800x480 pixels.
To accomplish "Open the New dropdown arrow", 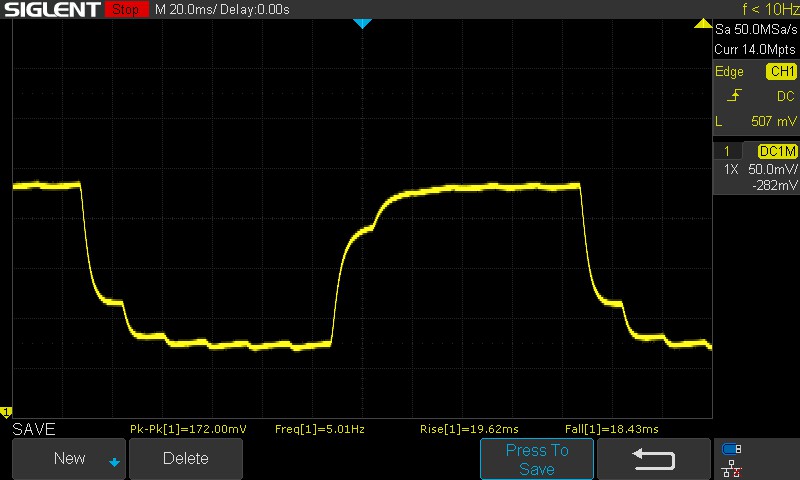I will [x=114, y=463].
